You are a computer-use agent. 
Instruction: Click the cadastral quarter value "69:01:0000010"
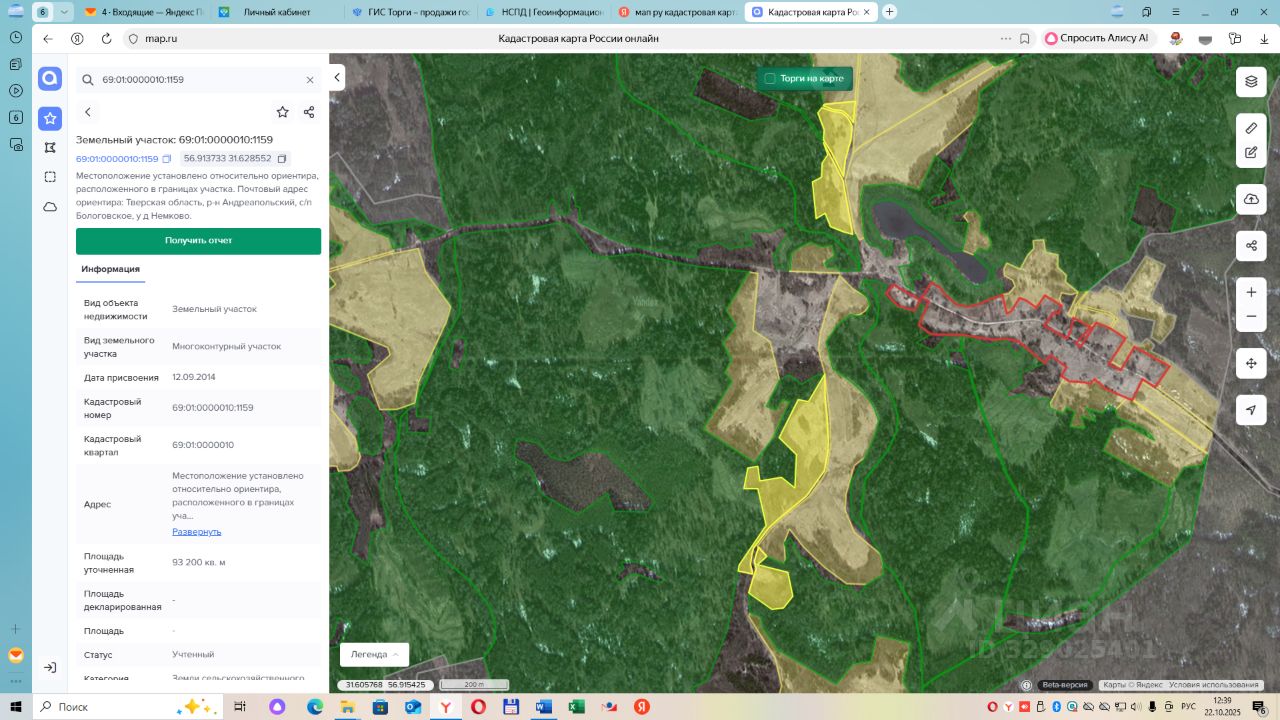[x=203, y=445]
